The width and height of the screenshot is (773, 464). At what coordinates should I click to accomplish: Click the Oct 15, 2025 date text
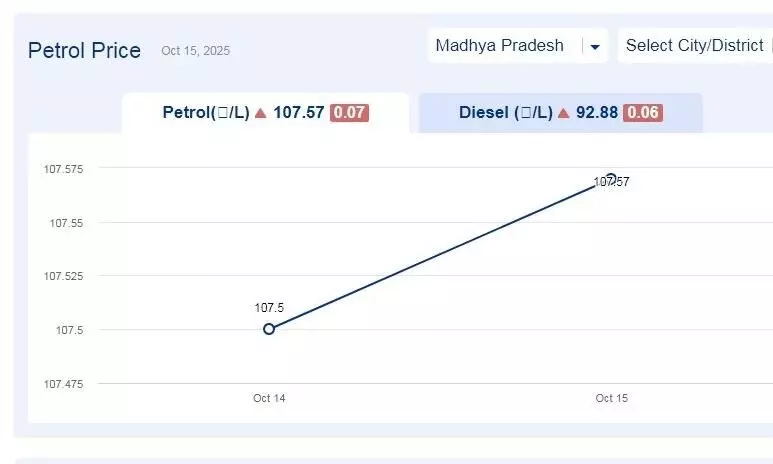pyautogui.click(x=195, y=51)
